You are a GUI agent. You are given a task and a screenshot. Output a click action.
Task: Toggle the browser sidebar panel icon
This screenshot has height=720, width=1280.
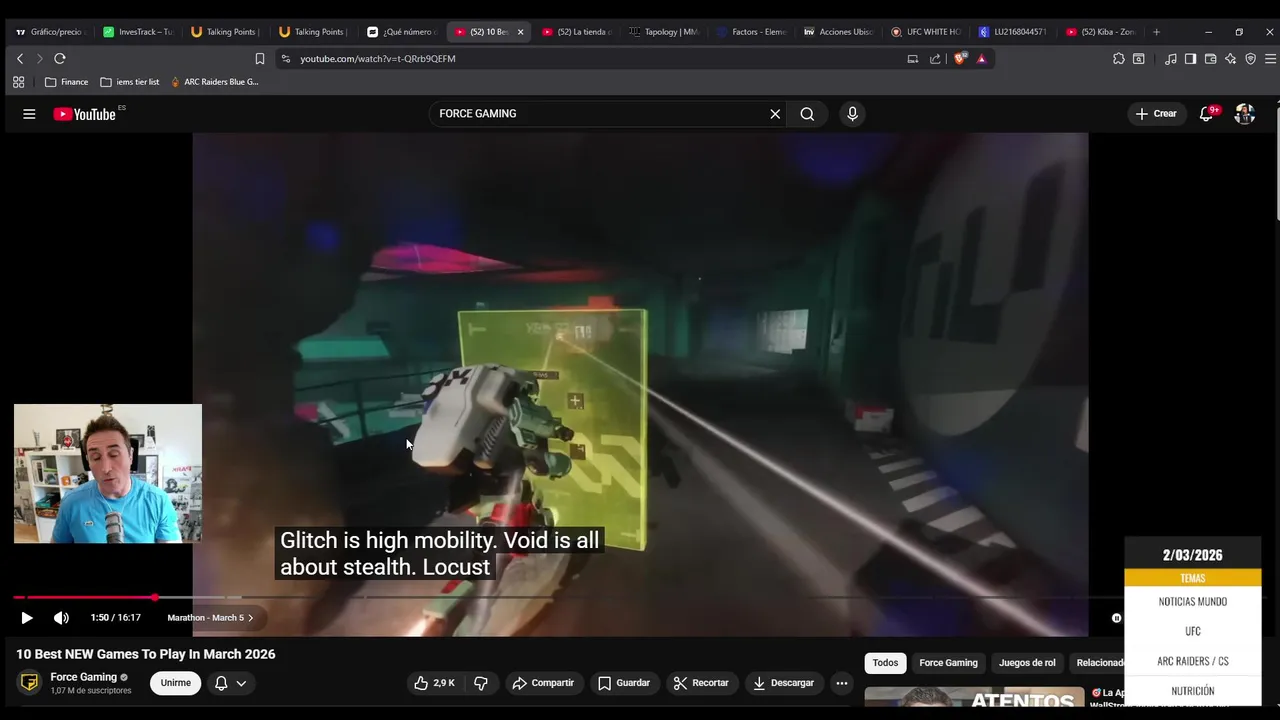tap(1190, 59)
